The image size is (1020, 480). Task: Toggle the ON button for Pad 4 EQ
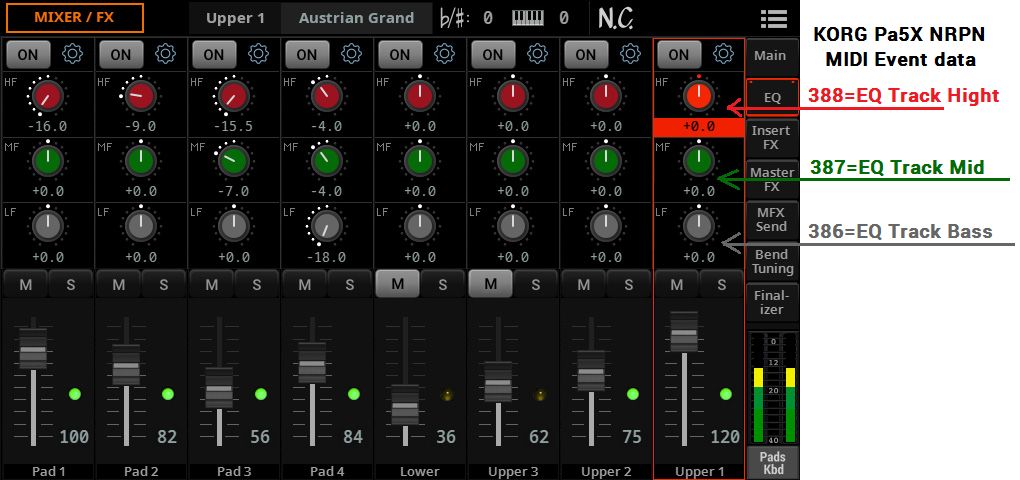click(x=308, y=55)
